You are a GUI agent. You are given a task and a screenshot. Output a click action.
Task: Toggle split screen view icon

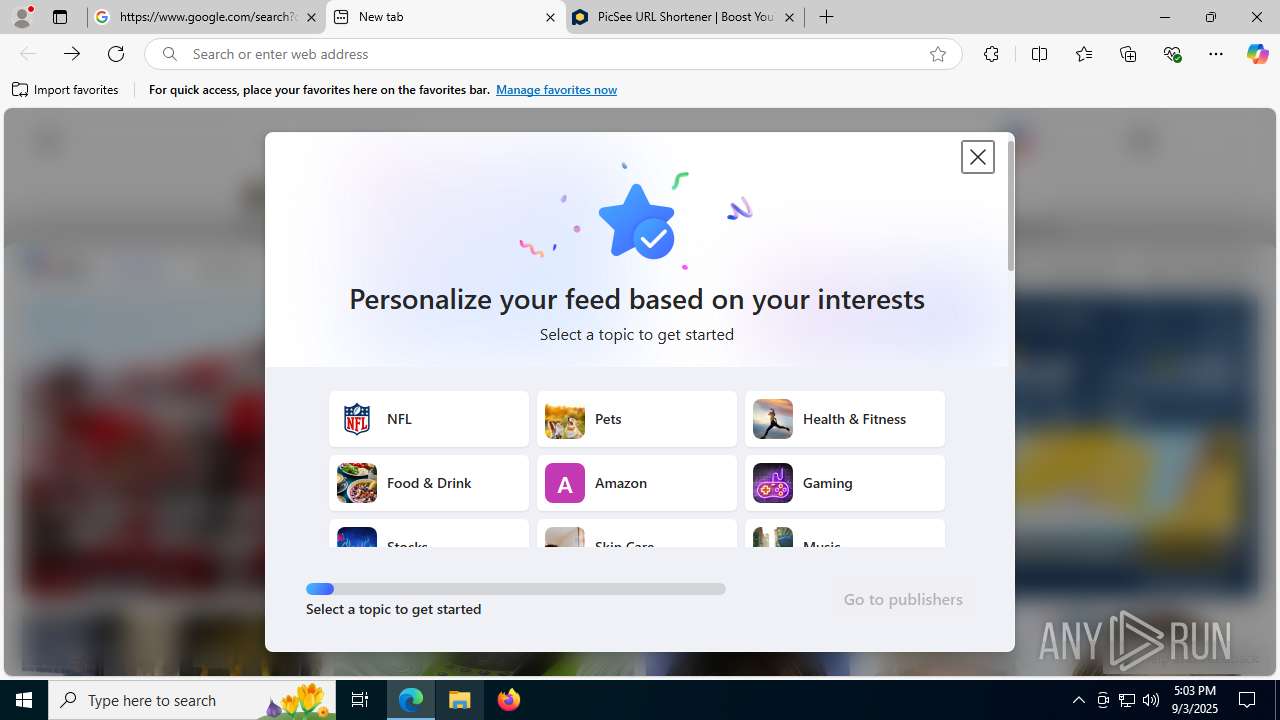coord(1039,54)
